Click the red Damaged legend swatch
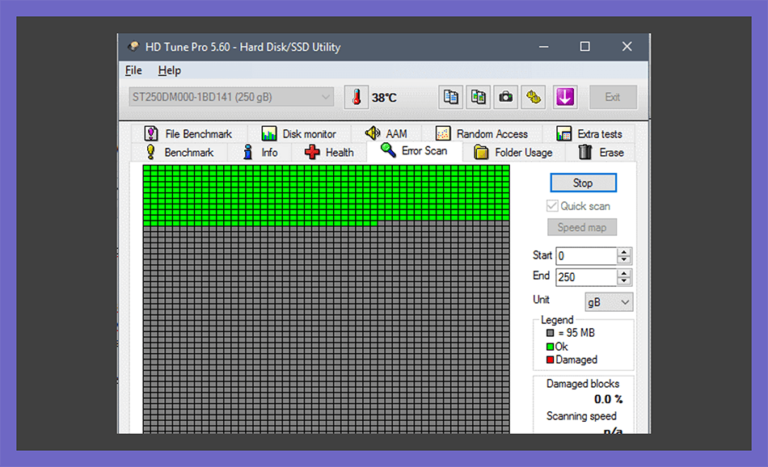The height and width of the screenshot is (467, 768). click(550, 360)
